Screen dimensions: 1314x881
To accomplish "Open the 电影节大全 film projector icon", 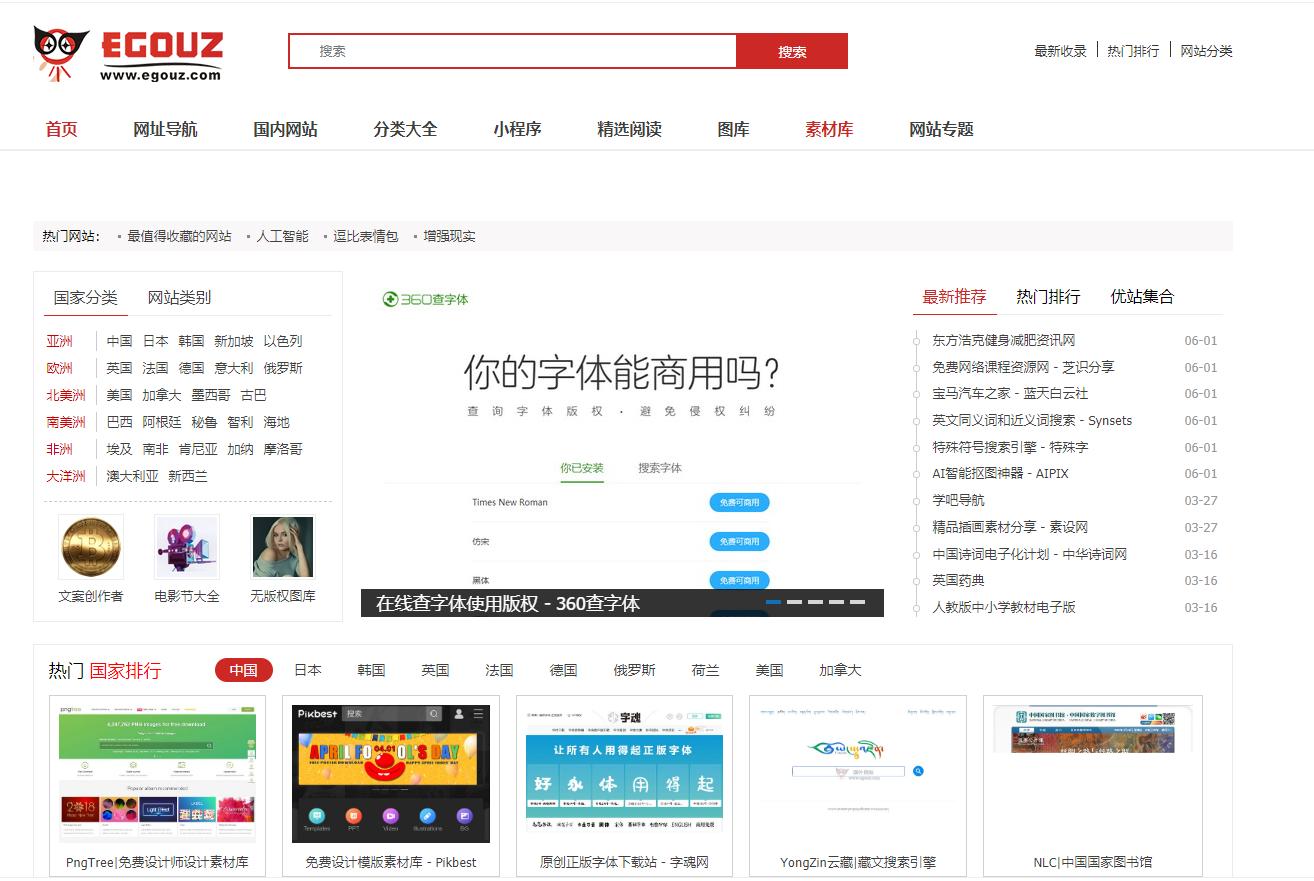I will pyautogui.click(x=187, y=547).
